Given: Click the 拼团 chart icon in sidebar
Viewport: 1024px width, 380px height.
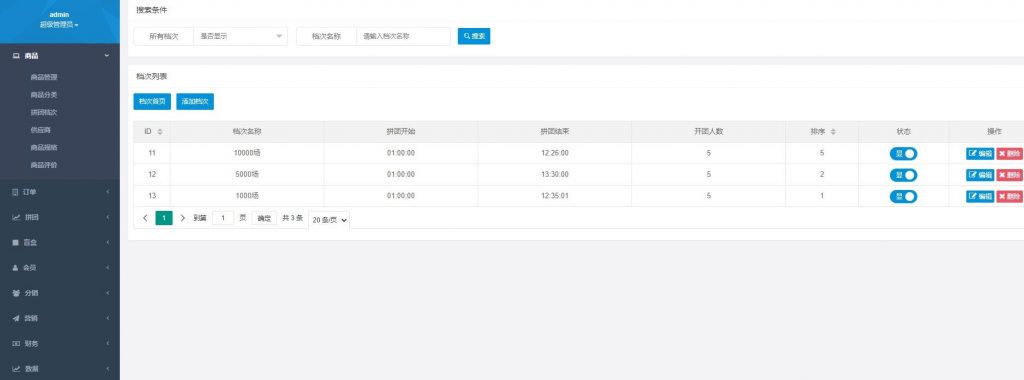Looking at the screenshot, I should pos(16,217).
